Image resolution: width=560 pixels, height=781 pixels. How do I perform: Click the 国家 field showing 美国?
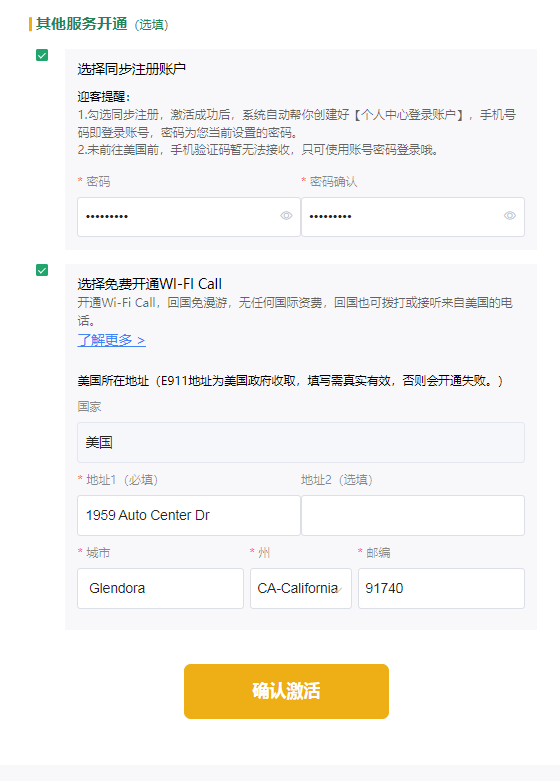pos(301,442)
